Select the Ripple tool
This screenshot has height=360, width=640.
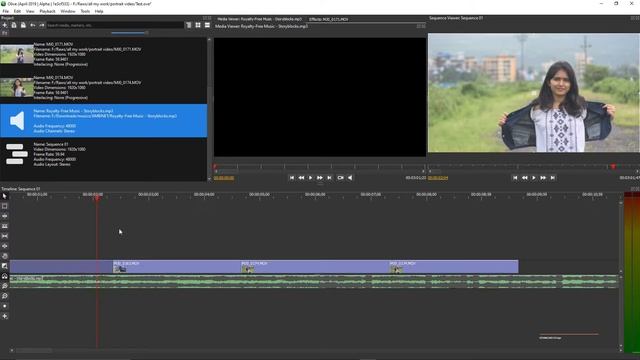[x=4, y=216]
